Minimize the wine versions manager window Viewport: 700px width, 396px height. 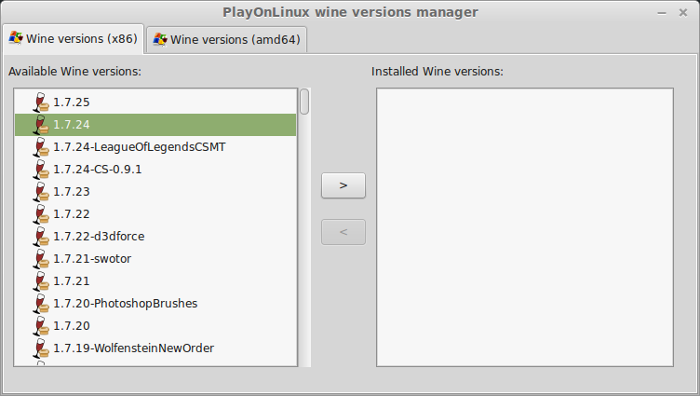click(662, 13)
